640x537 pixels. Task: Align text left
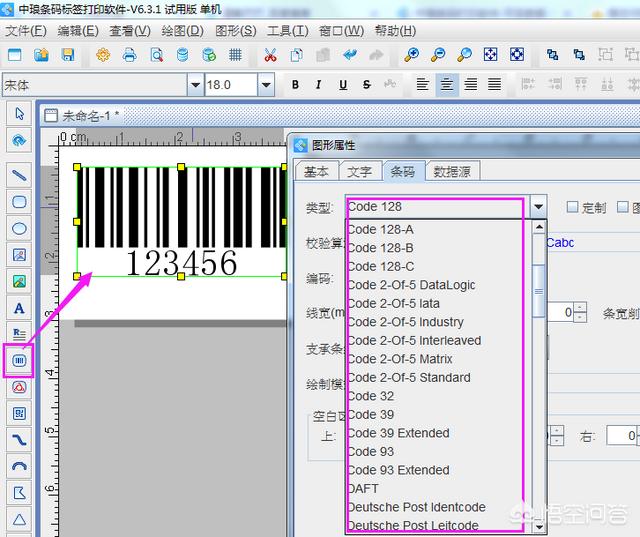point(422,85)
